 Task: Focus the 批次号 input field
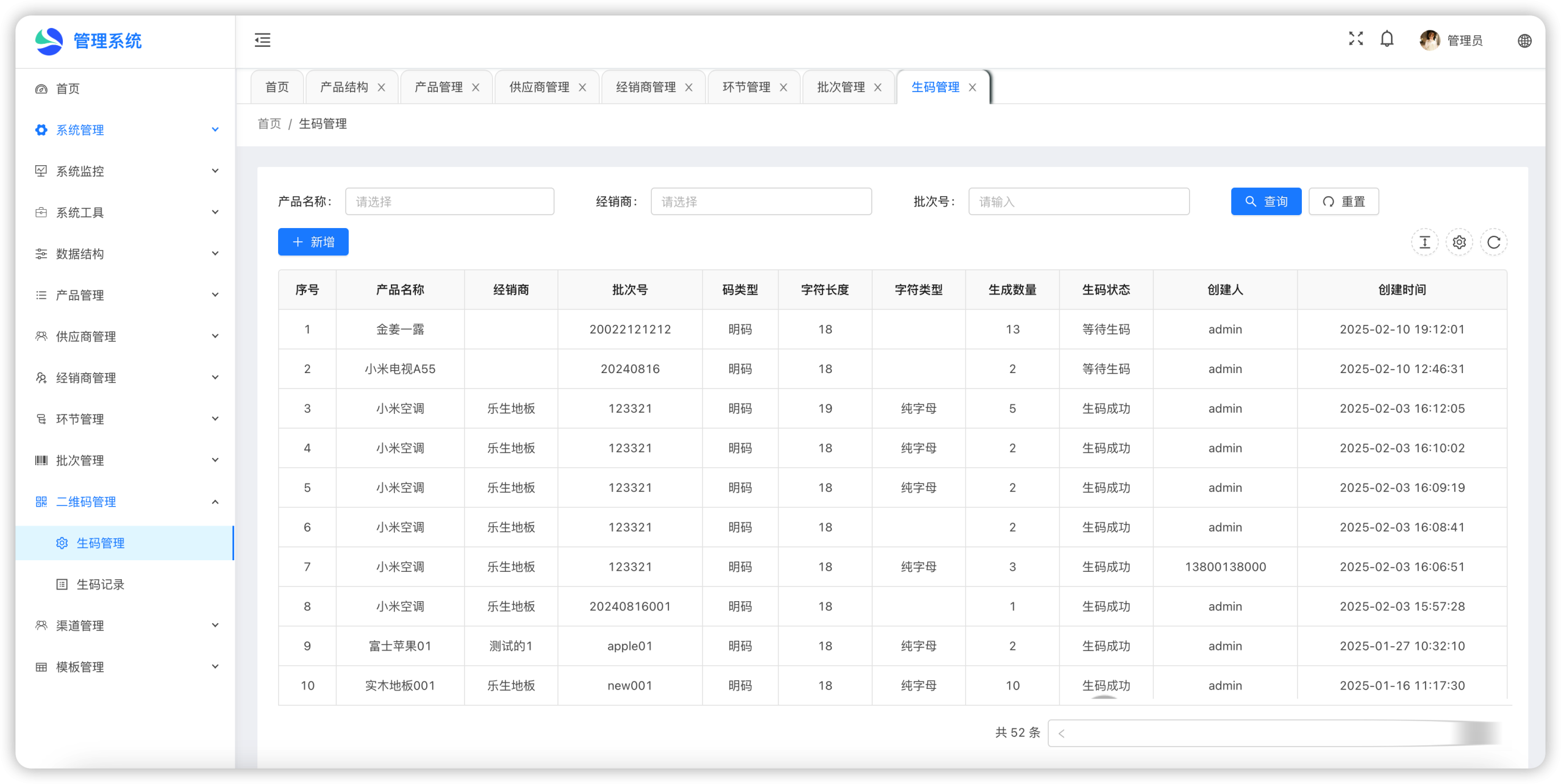(x=1078, y=202)
